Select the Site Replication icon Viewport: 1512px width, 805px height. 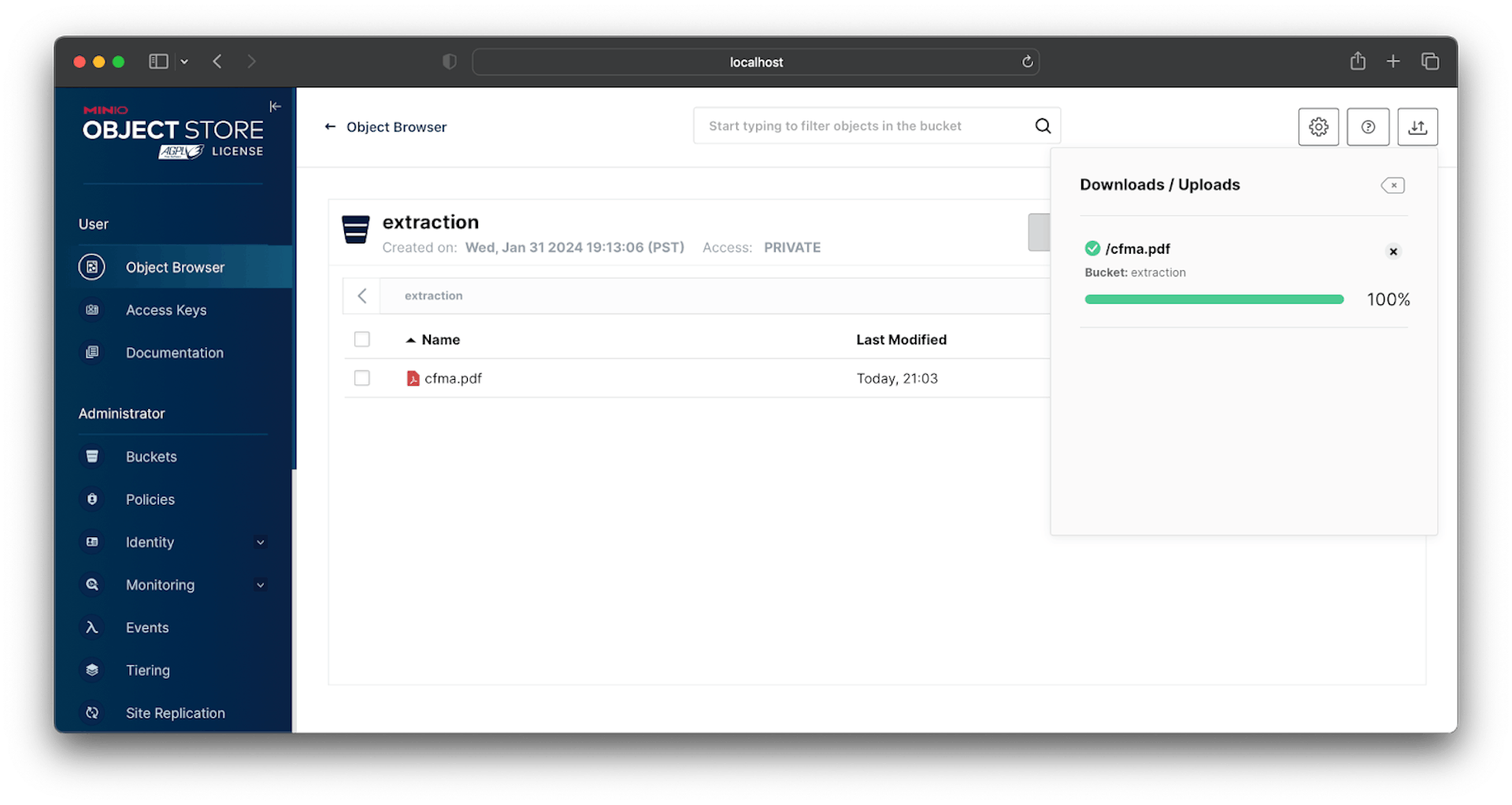[92, 712]
